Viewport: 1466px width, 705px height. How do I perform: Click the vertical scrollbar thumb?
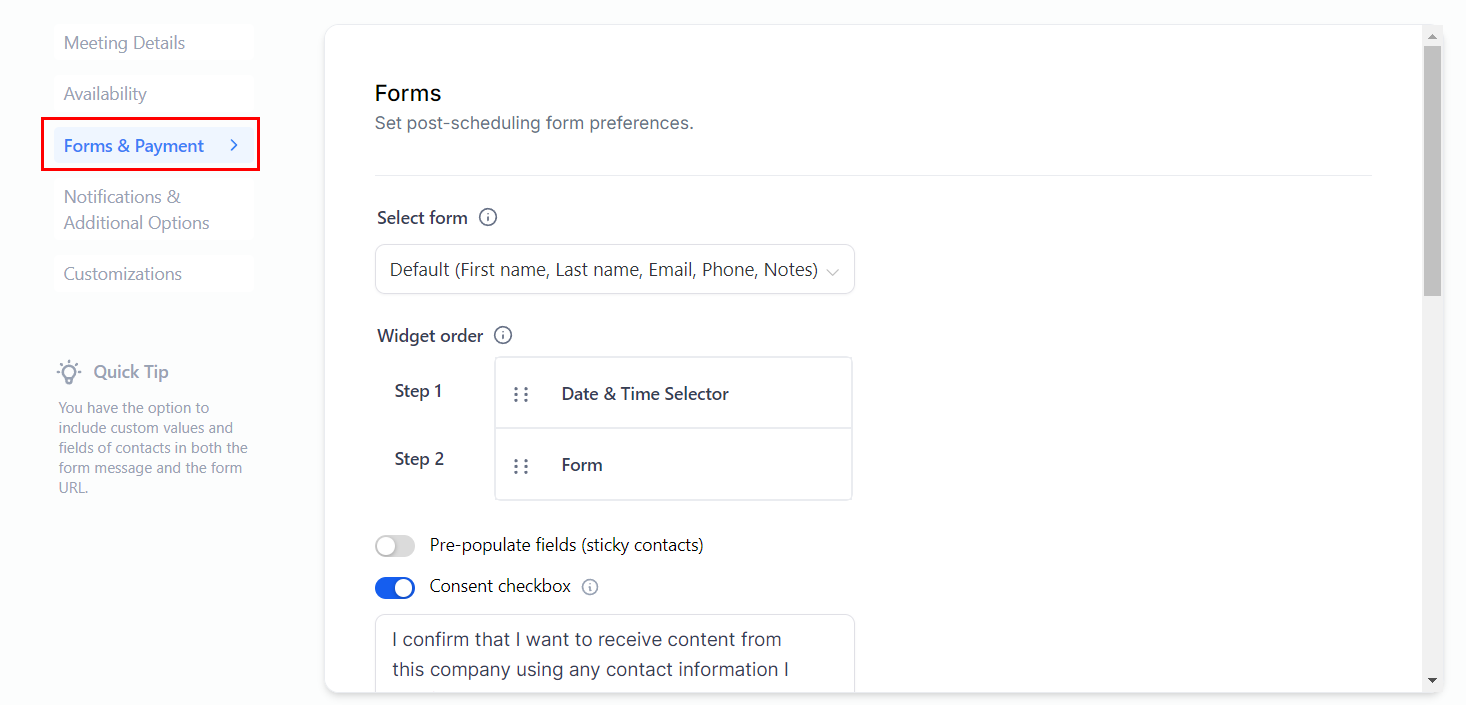[x=1432, y=170]
